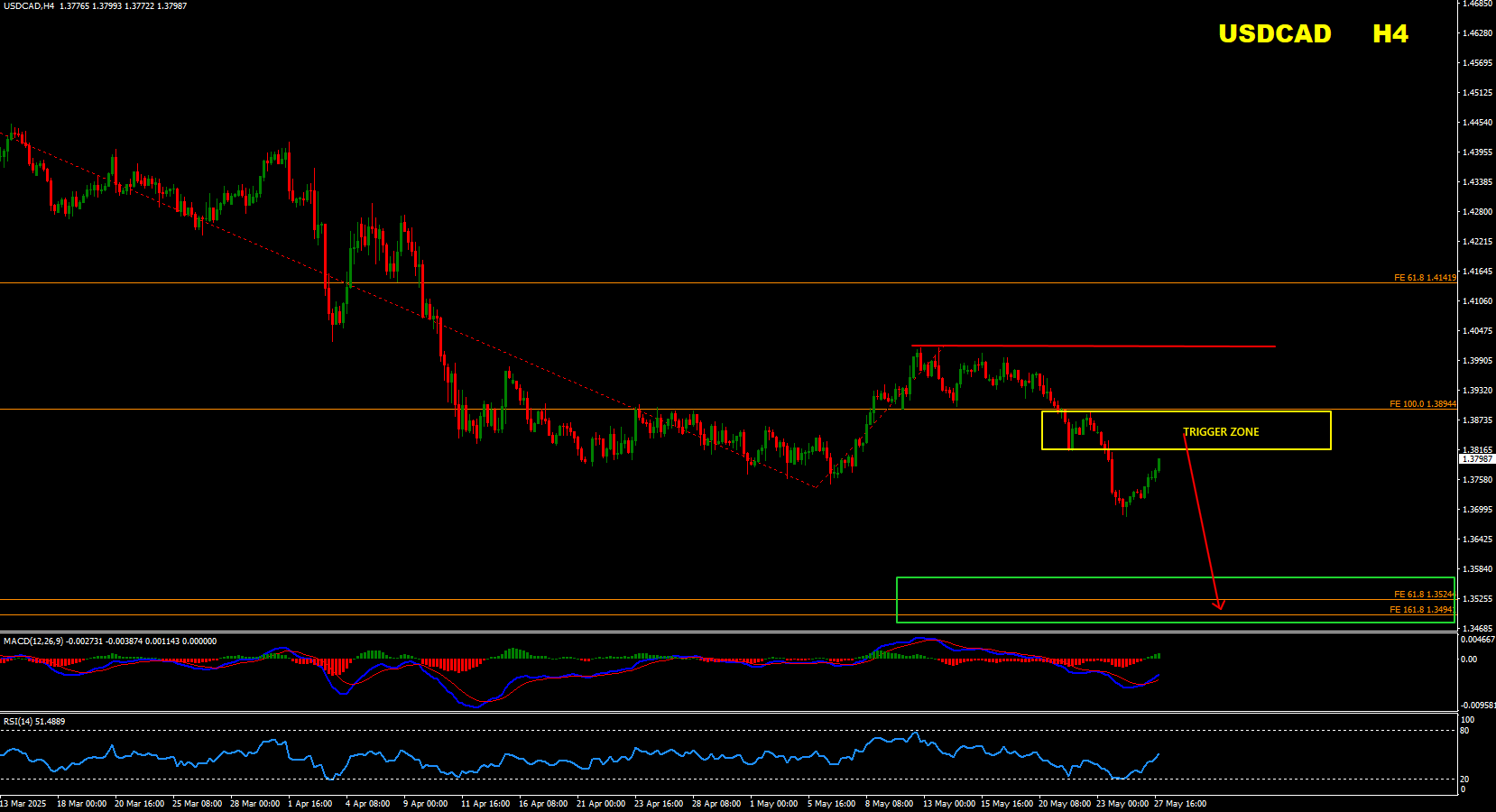The image size is (1496, 812).
Task: Click the yellow H4 timeframe label
Action: click(x=1390, y=34)
